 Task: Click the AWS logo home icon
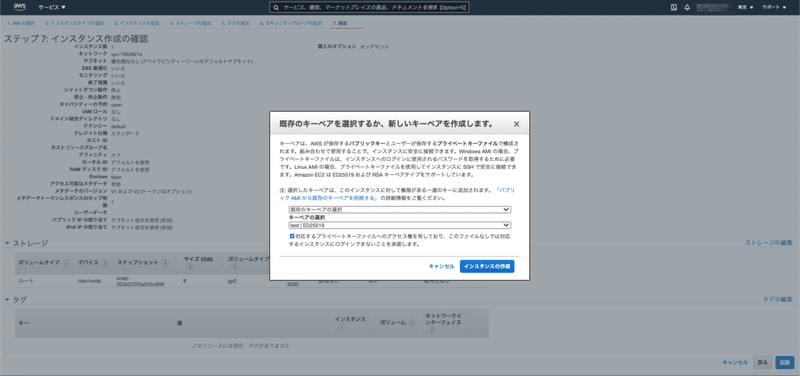click(20, 7)
